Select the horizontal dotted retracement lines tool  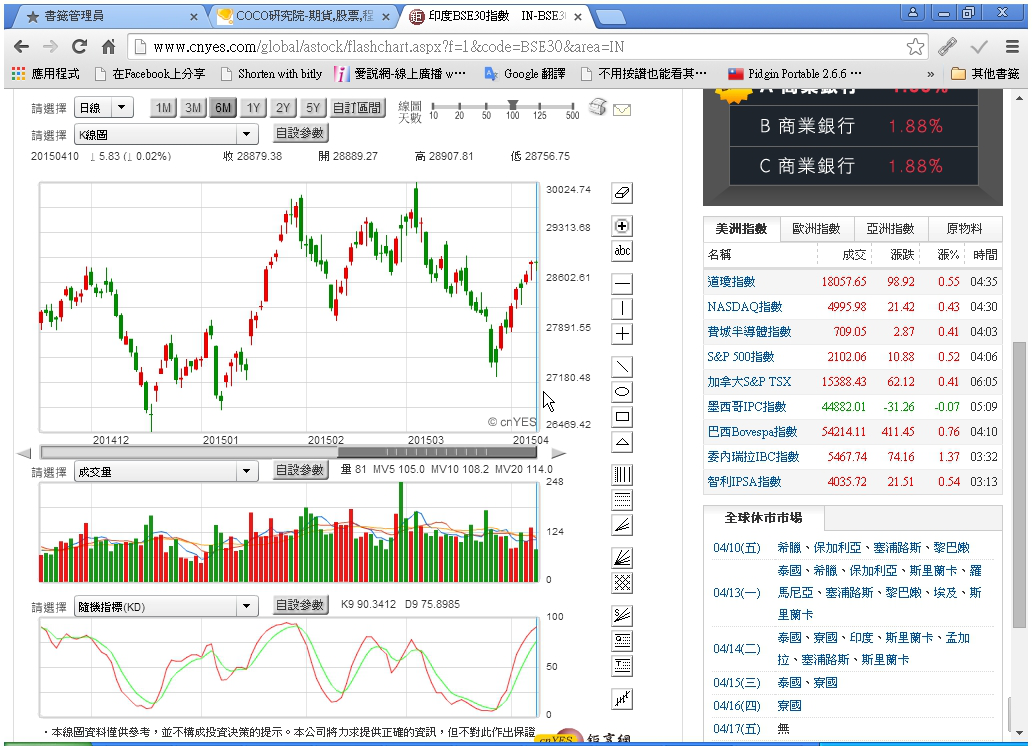tap(622, 500)
